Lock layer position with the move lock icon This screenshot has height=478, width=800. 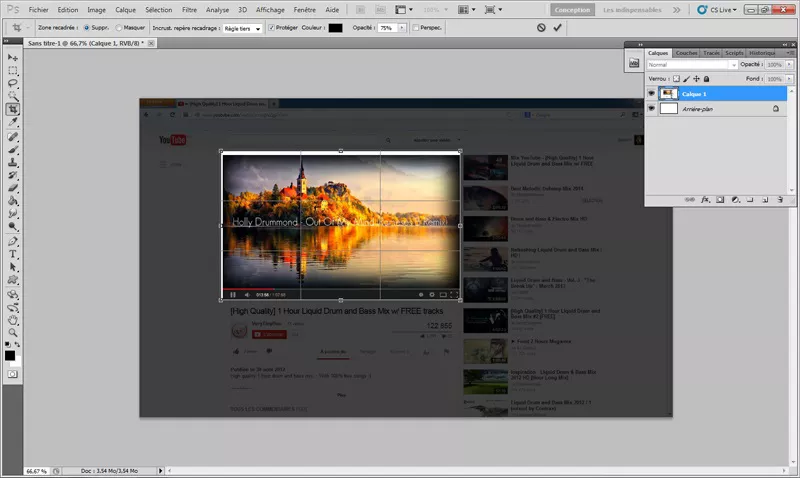coord(697,78)
